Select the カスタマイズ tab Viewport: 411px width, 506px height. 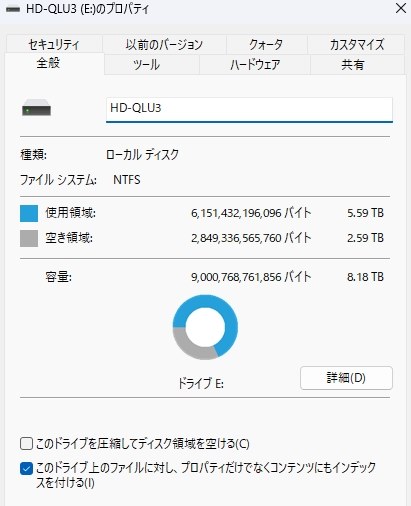(x=356, y=44)
